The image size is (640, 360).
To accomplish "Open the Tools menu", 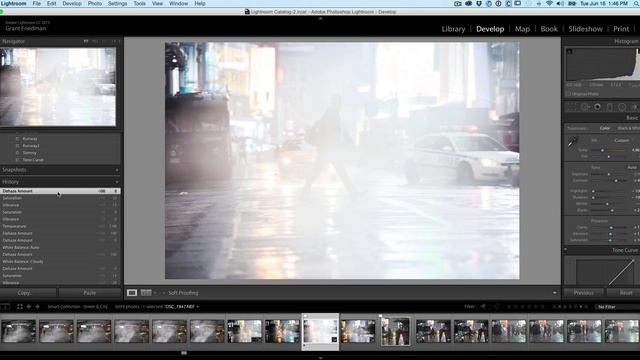I will click(140, 3).
